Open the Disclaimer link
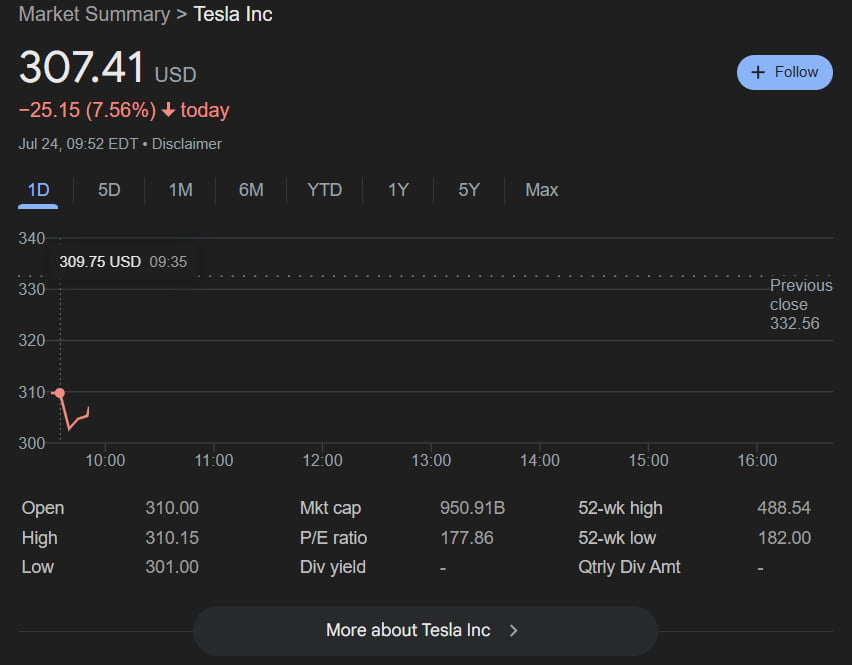Screen dimensions: 852x665 pos(186,143)
